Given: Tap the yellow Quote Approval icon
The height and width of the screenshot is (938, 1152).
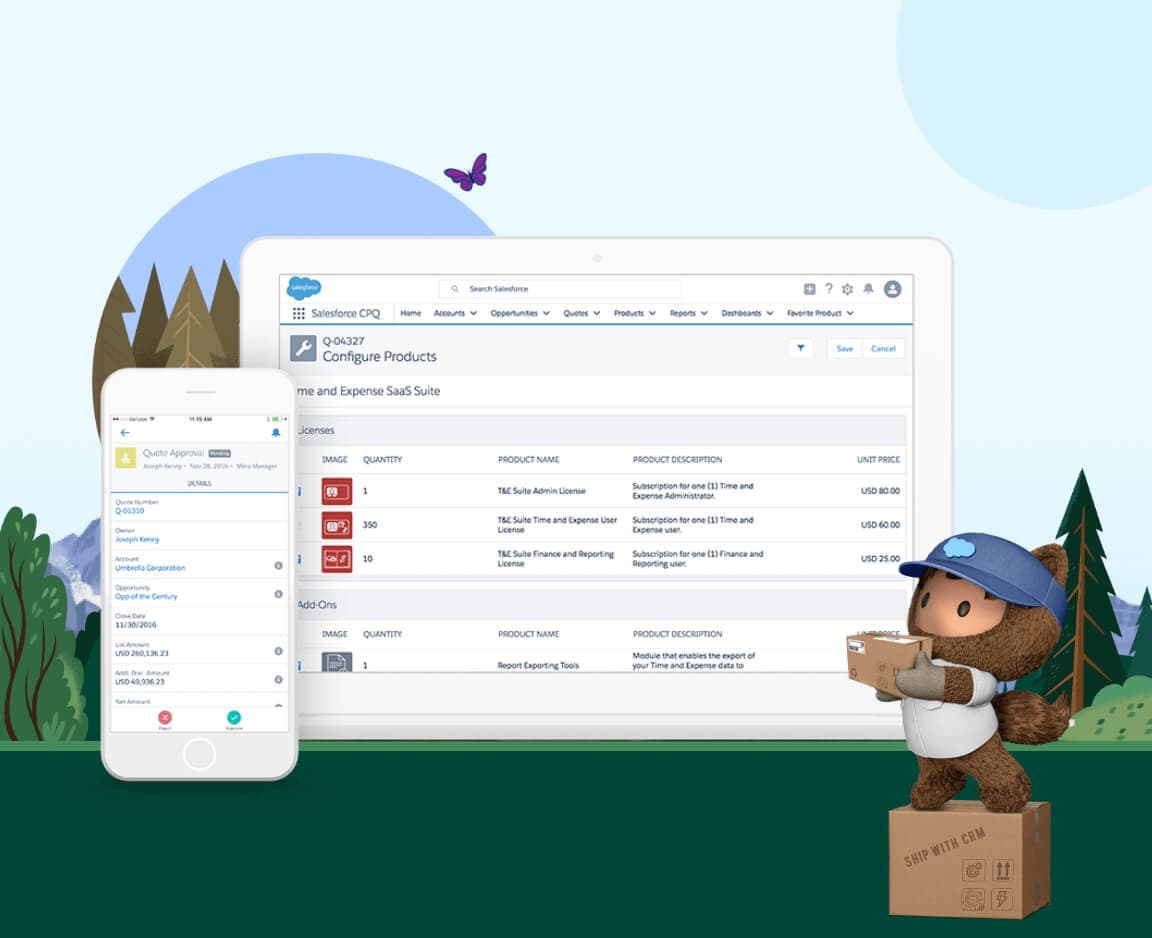Looking at the screenshot, I should pos(126,458).
